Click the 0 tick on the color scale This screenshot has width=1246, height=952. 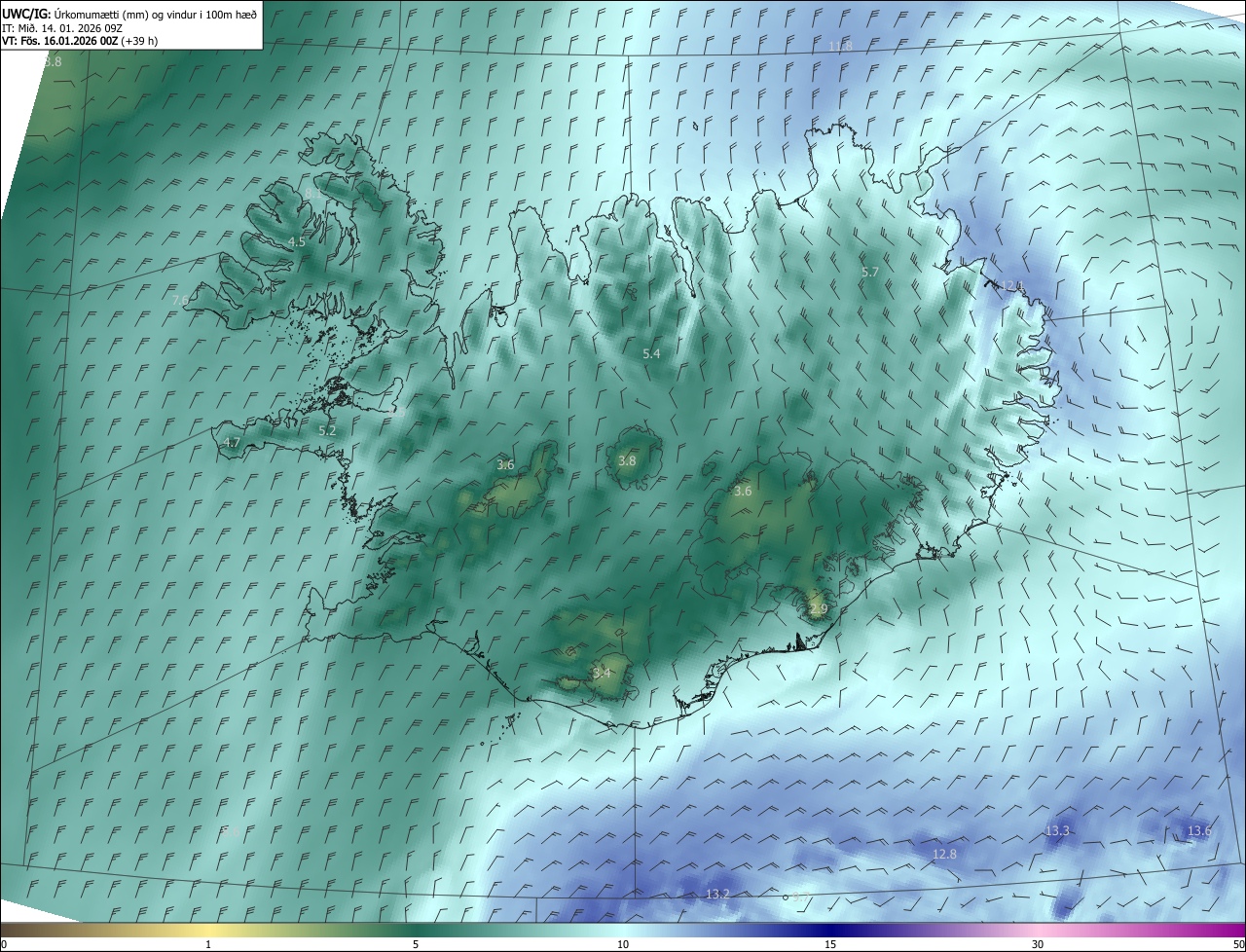tap(3, 944)
